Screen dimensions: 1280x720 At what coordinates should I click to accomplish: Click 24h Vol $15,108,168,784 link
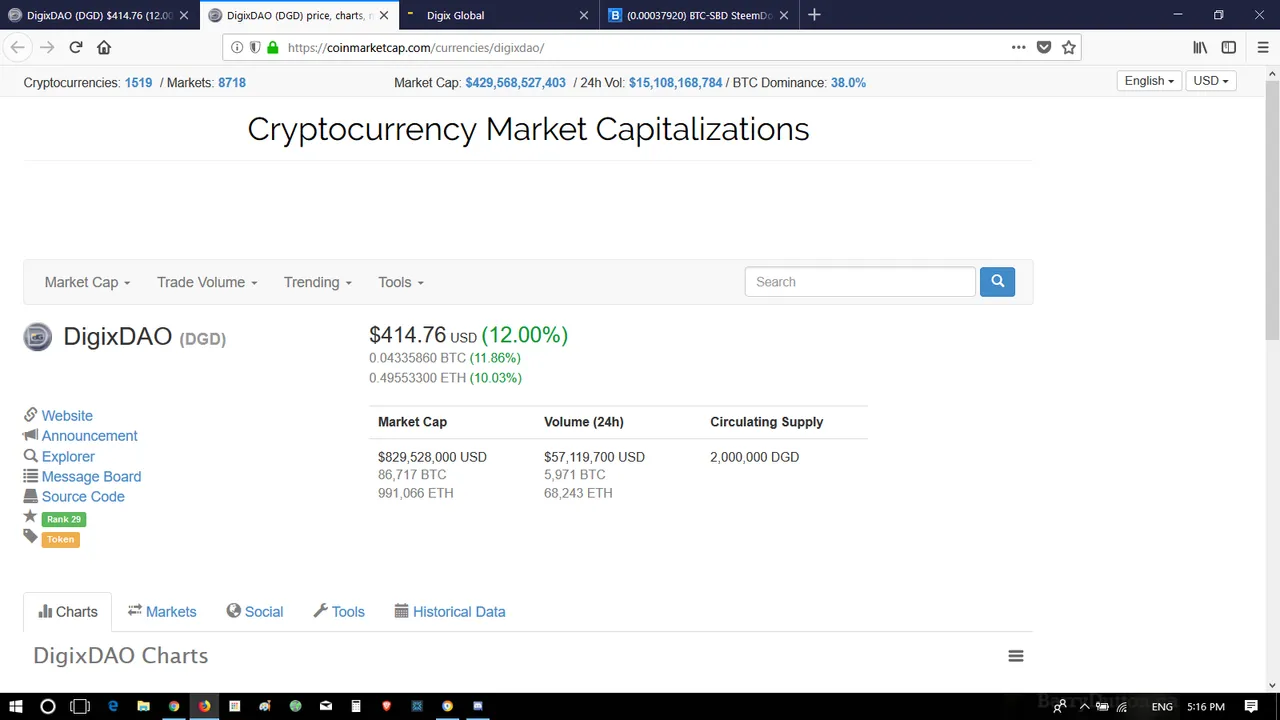tap(675, 83)
